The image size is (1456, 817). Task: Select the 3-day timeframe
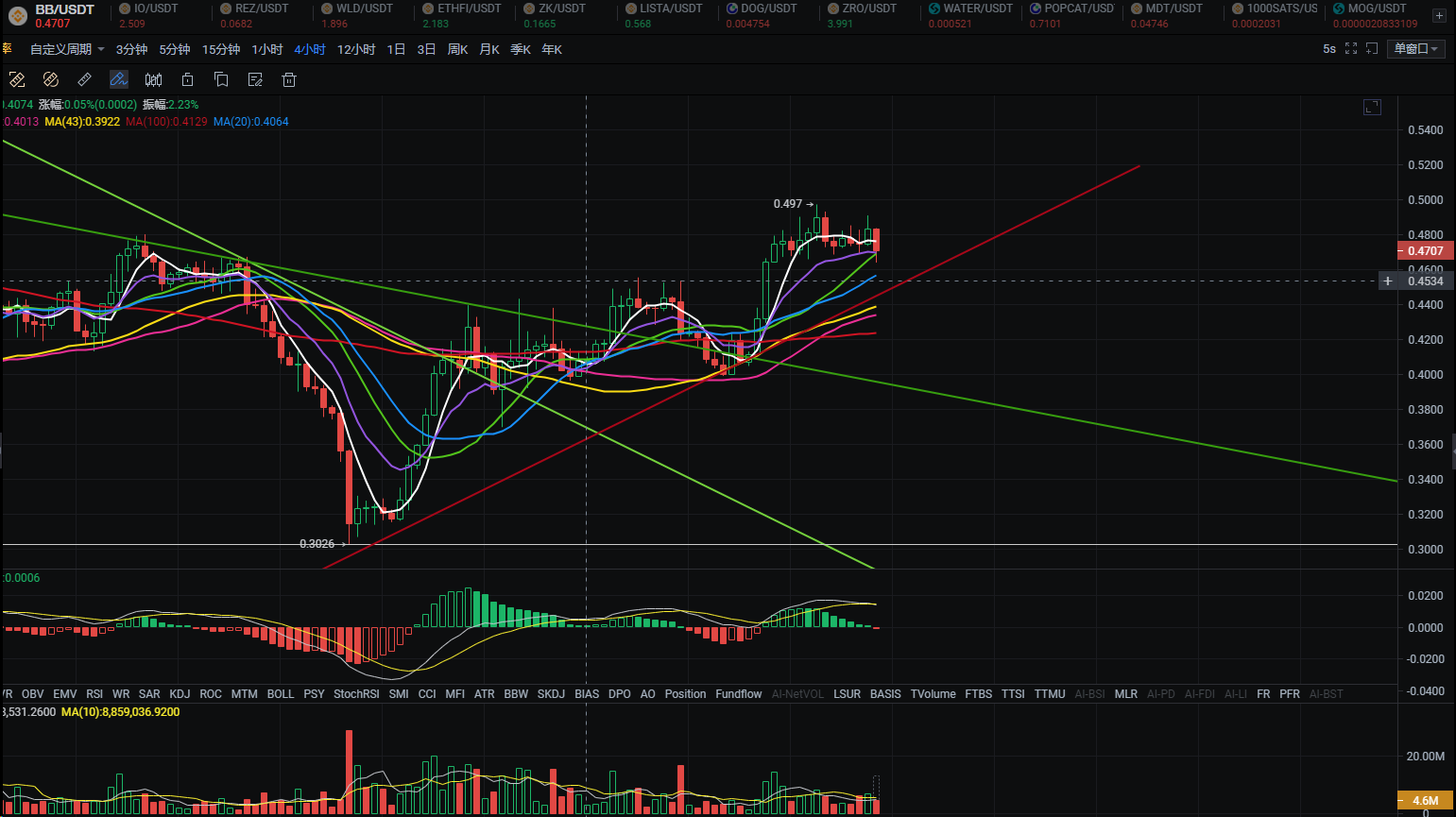coord(426,49)
